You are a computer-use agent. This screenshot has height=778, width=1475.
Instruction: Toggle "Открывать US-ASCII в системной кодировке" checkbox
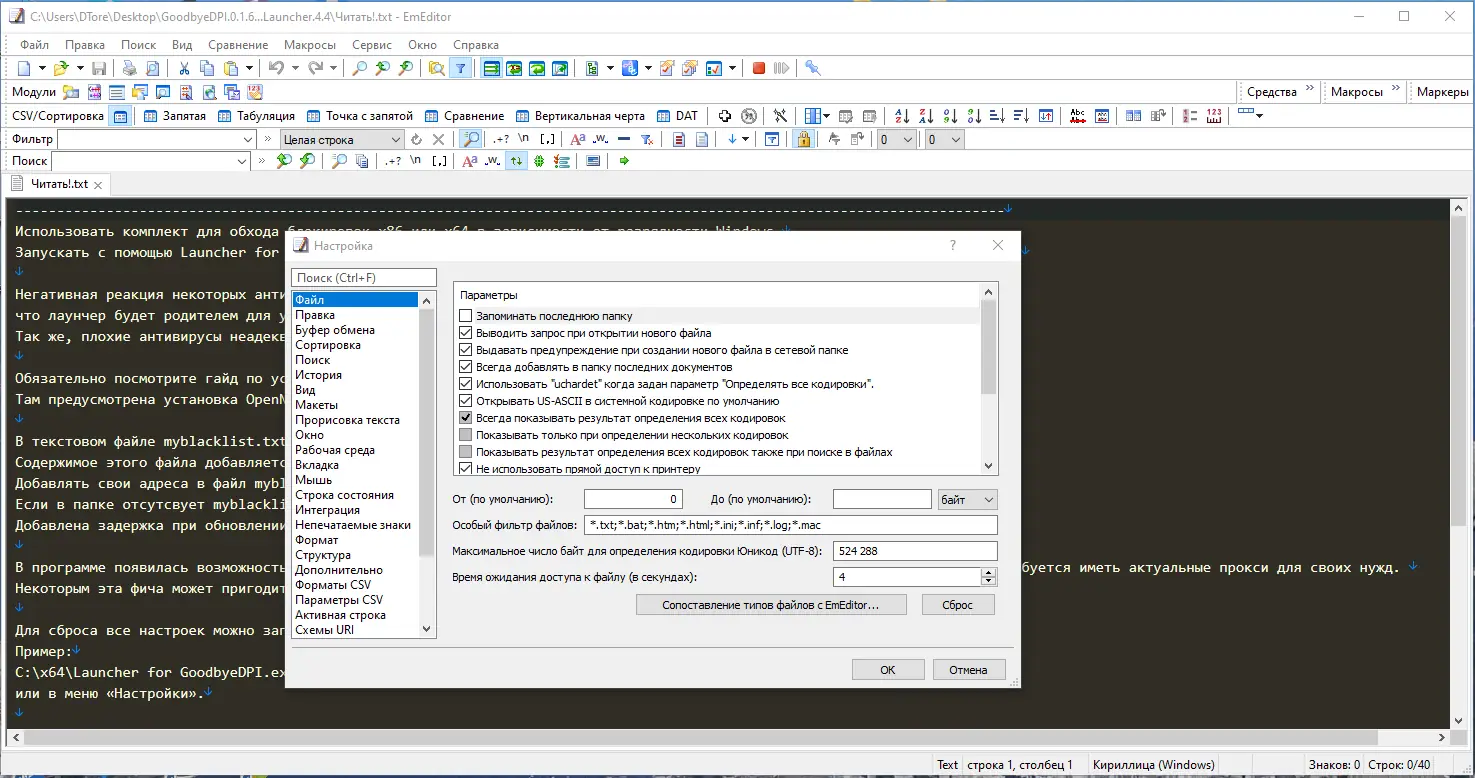click(x=465, y=401)
